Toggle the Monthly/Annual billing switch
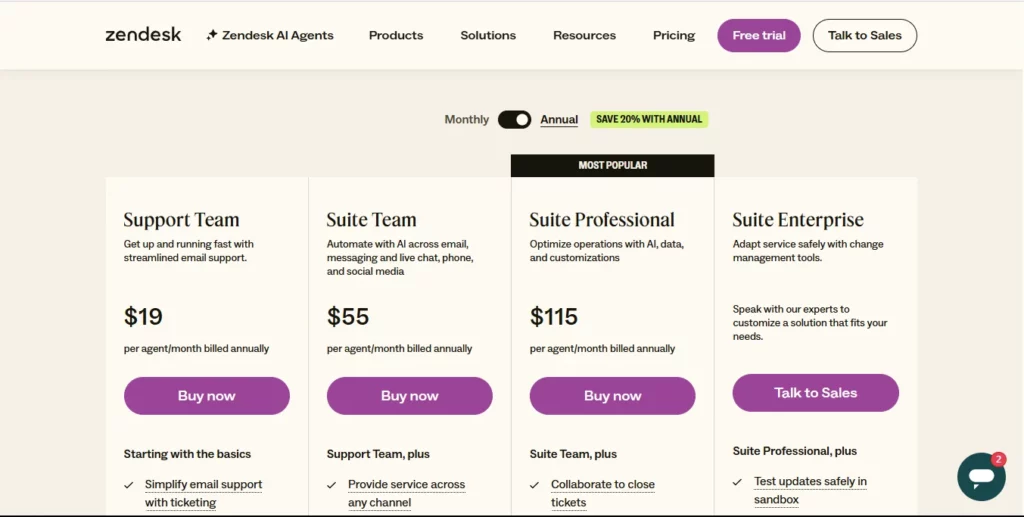The width and height of the screenshot is (1024, 517). coord(515,120)
